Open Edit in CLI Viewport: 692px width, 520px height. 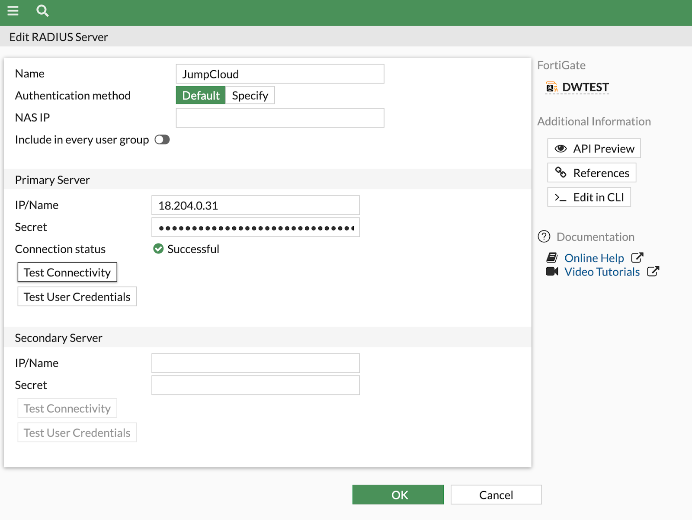click(589, 197)
